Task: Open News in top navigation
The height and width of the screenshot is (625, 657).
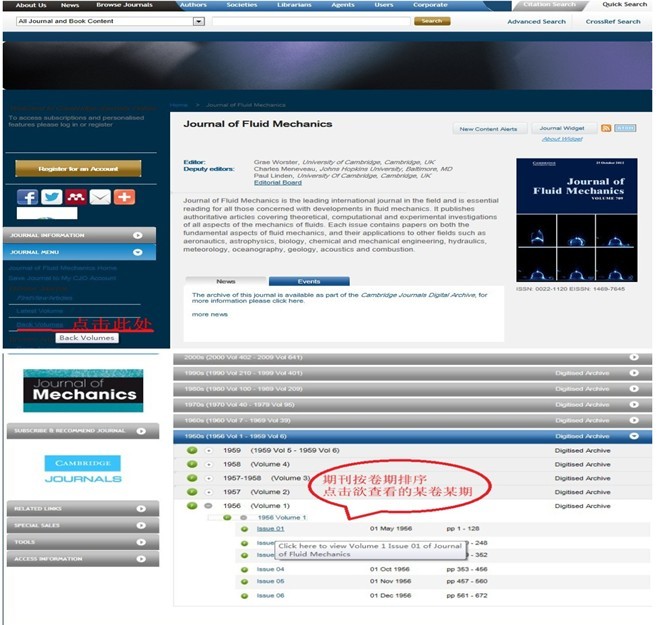Action: point(70,5)
